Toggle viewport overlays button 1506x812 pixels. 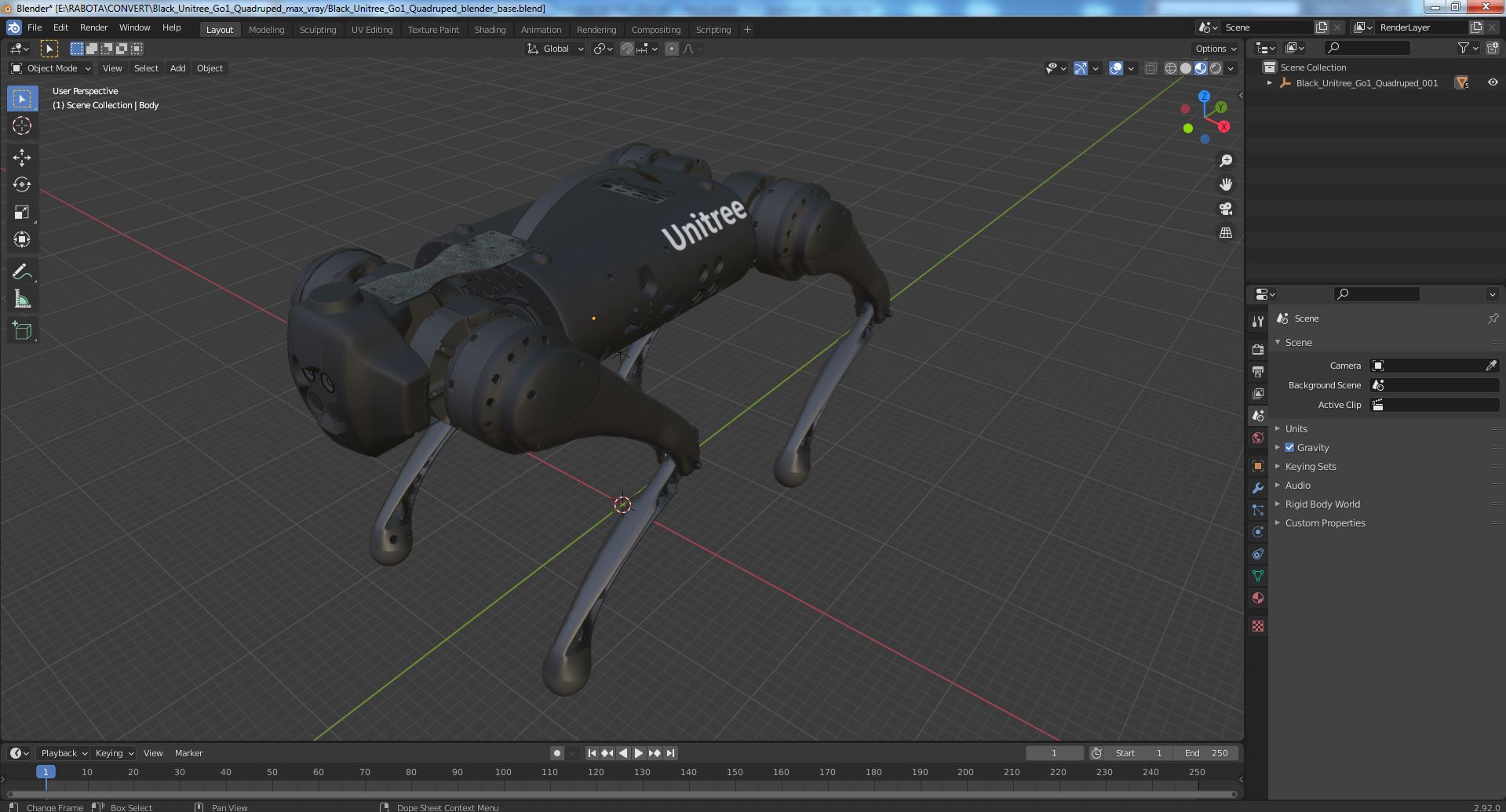tap(1116, 68)
